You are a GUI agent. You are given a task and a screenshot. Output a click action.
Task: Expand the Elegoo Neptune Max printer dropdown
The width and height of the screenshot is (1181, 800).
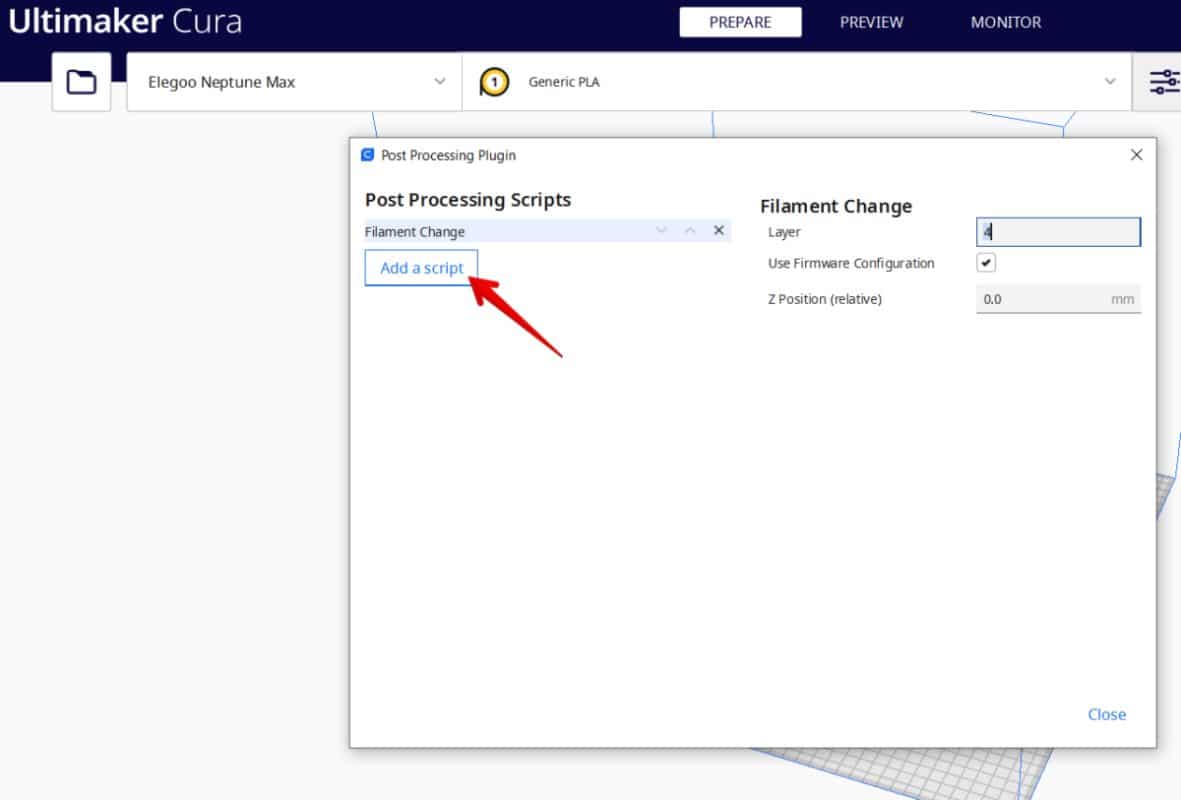click(439, 82)
